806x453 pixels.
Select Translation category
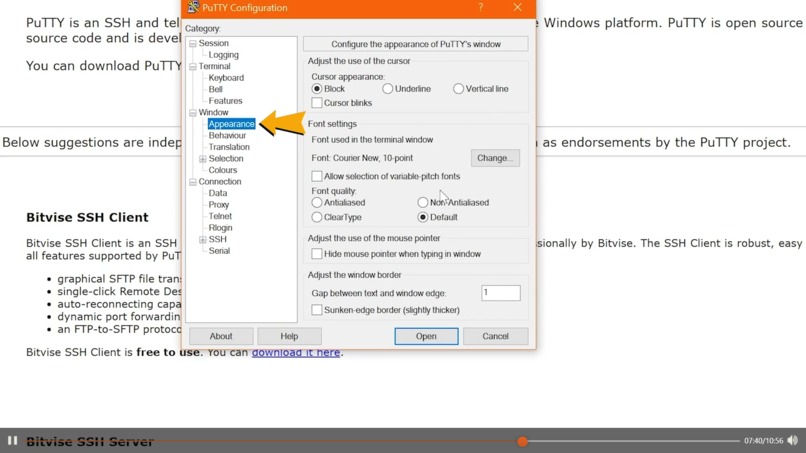coord(229,147)
